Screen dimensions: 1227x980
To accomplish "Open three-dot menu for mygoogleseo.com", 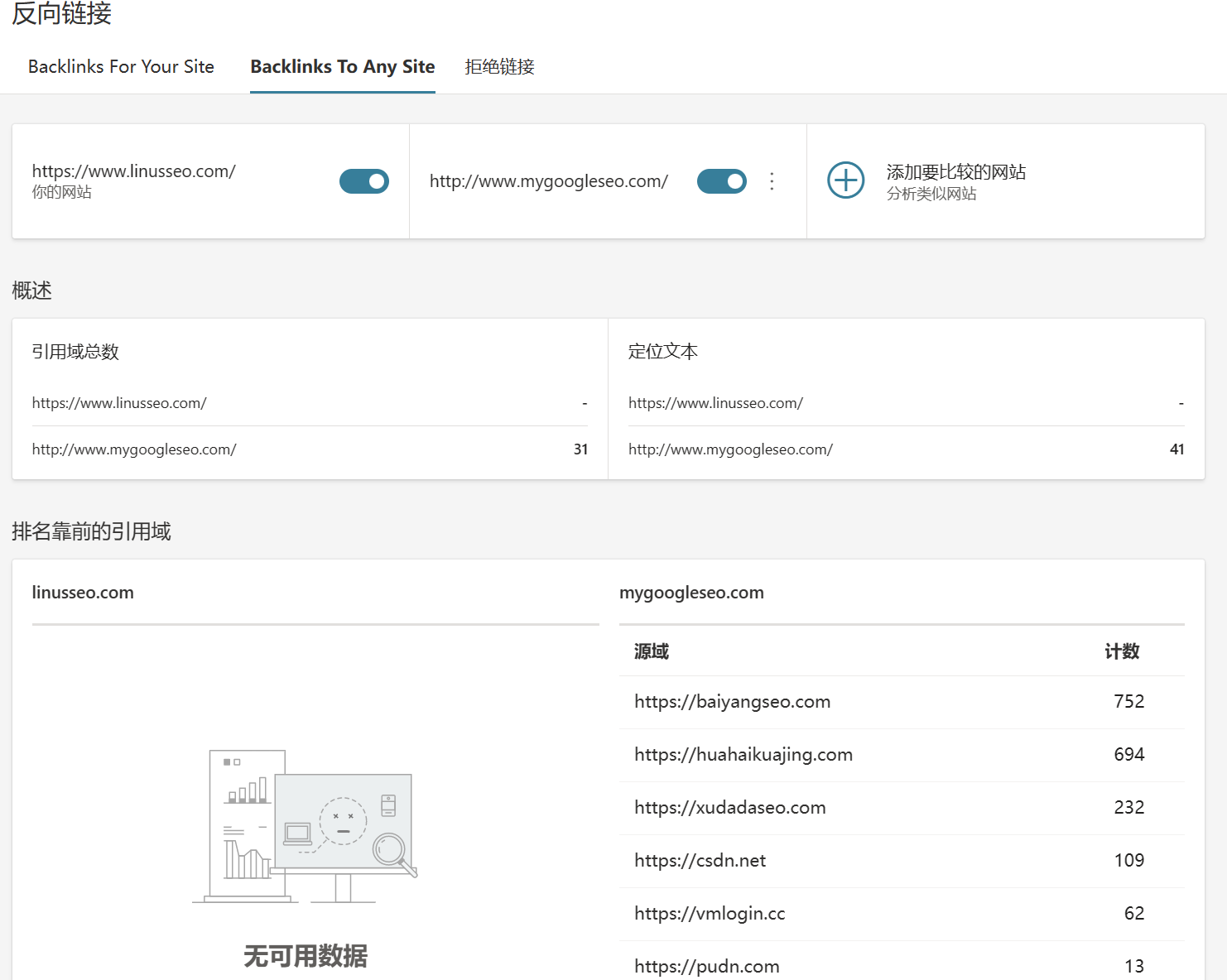I will pyautogui.click(x=772, y=181).
